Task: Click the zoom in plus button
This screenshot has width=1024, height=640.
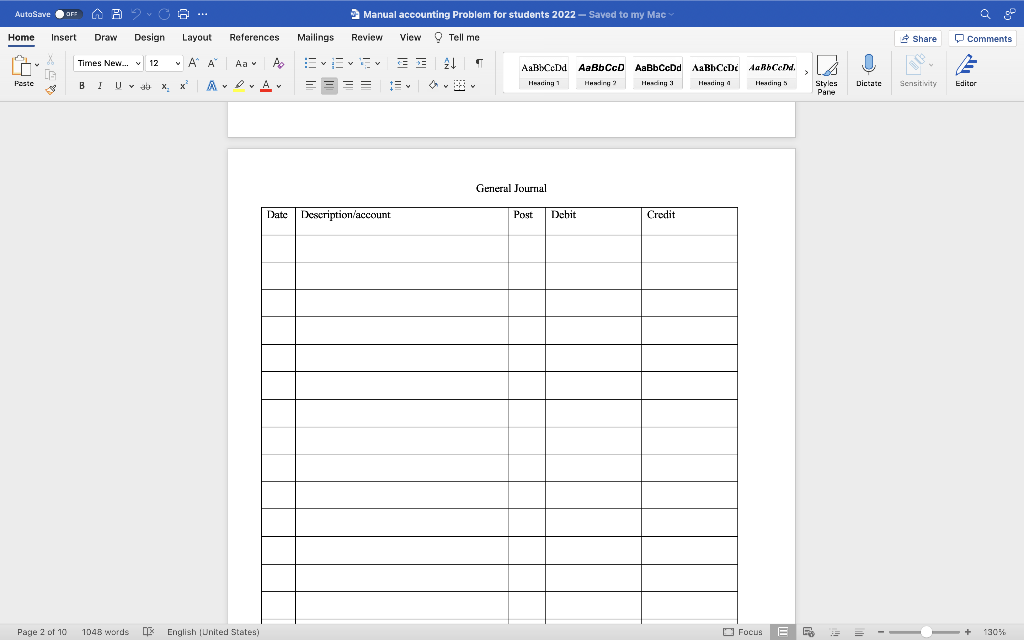Action: tap(968, 632)
